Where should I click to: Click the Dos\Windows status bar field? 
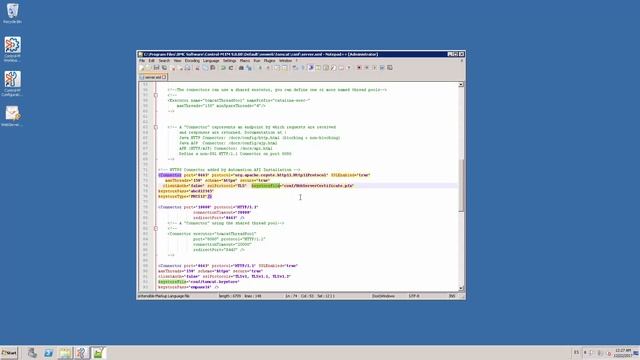(x=383, y=296)
